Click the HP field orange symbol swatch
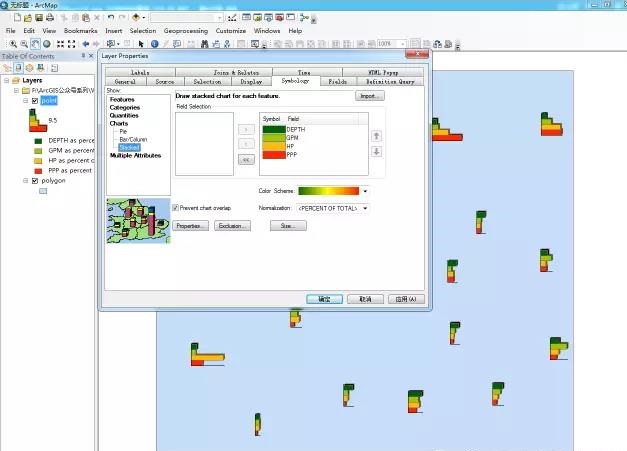627x451 pixels. [x=274, y=146]
